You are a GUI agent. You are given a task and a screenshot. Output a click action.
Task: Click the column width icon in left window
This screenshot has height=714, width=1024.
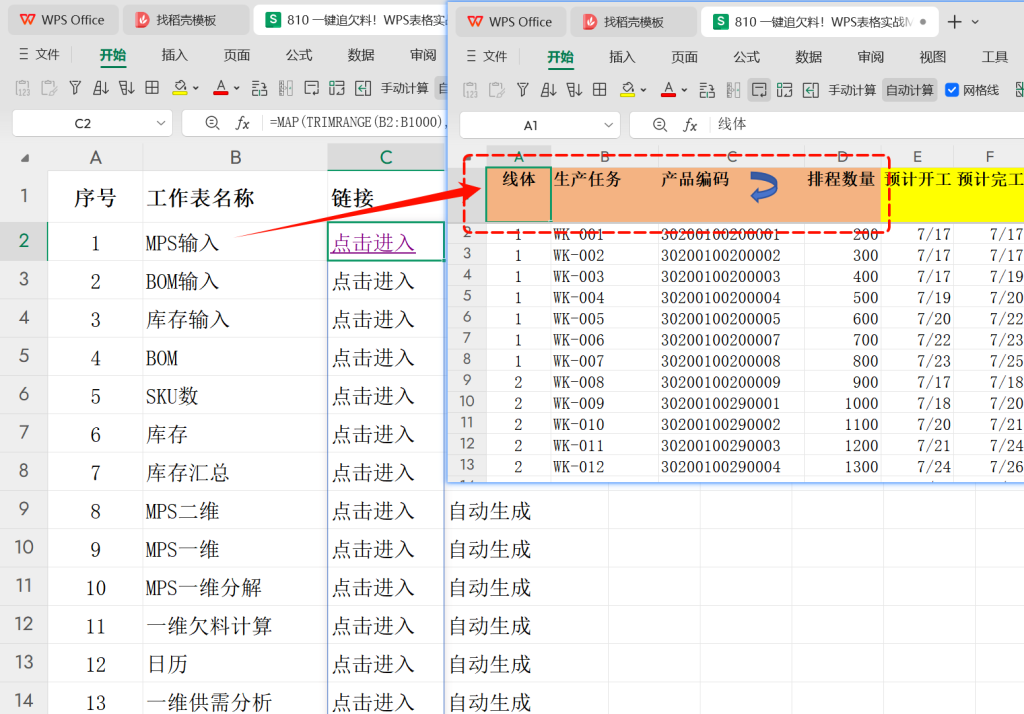pos(285,88)
